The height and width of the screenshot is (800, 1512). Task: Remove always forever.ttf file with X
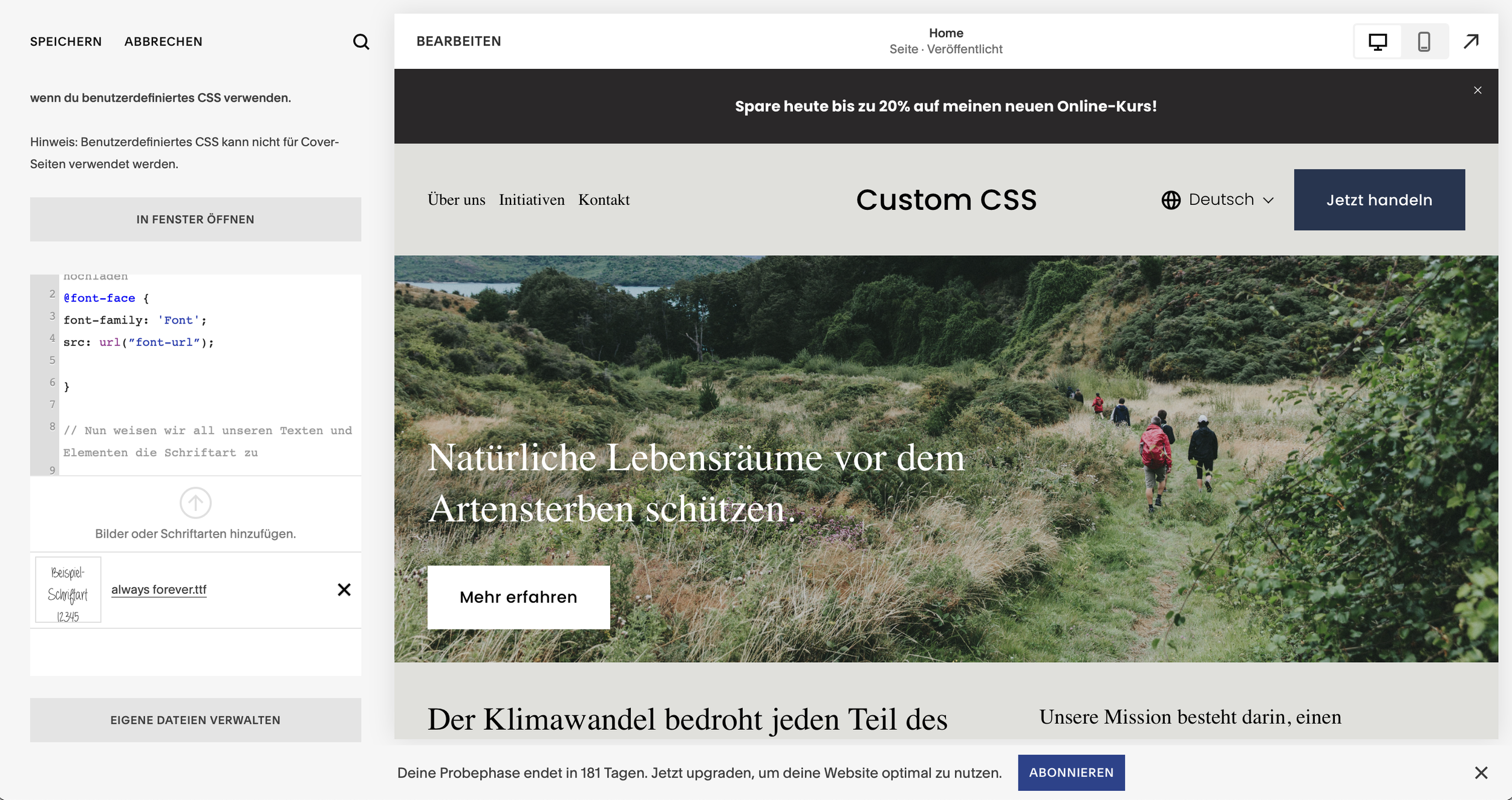pos(344,590)
